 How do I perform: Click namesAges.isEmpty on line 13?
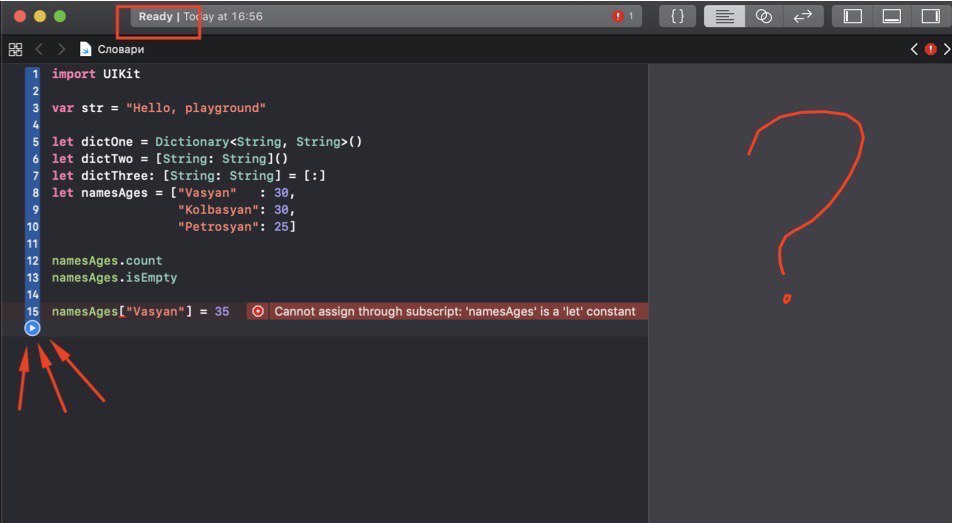point(114,278)
